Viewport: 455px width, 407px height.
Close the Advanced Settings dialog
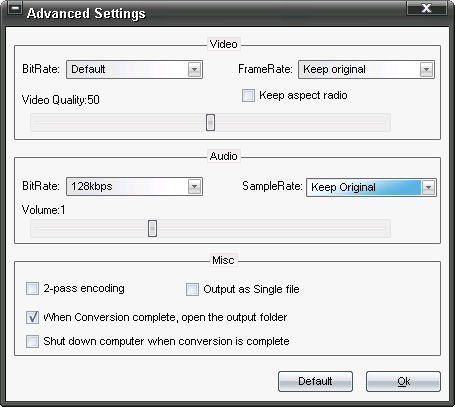tap(426, 8)
